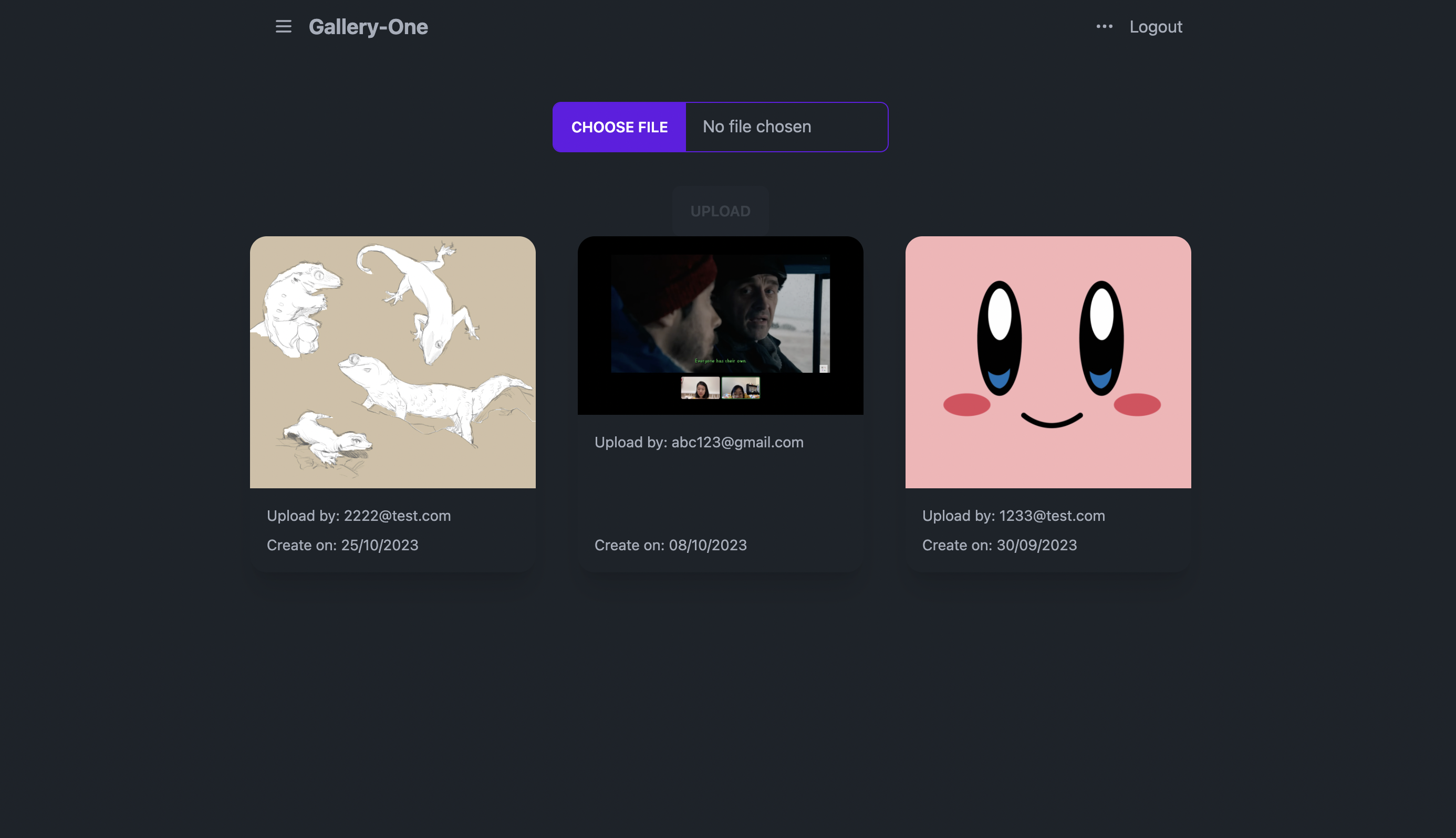Click the three-dots more options icon
Screen dimensions: 1456x838
click(x=1104, y=26)
